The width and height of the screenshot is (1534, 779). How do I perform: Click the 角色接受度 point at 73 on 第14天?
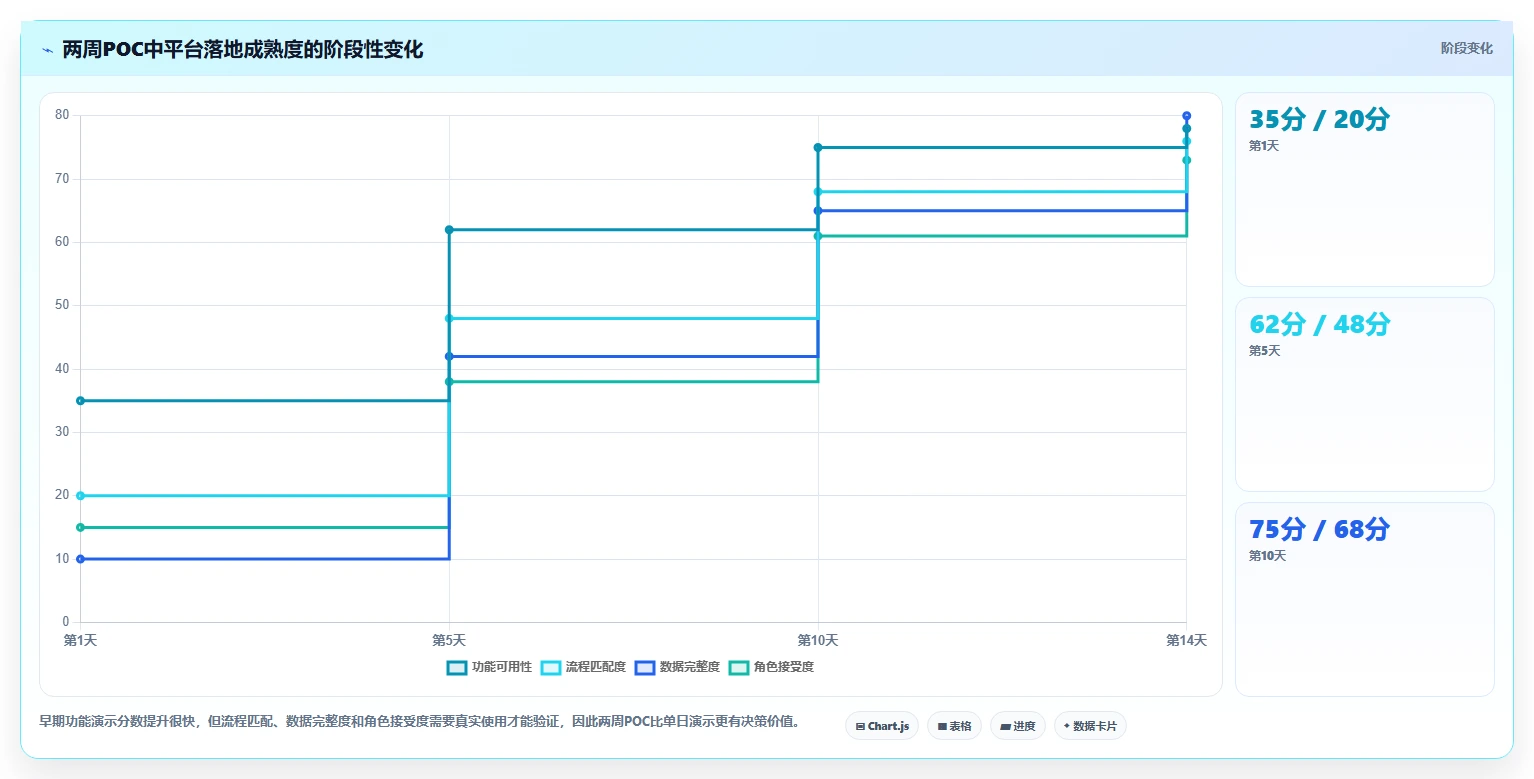coord(1187,160)
